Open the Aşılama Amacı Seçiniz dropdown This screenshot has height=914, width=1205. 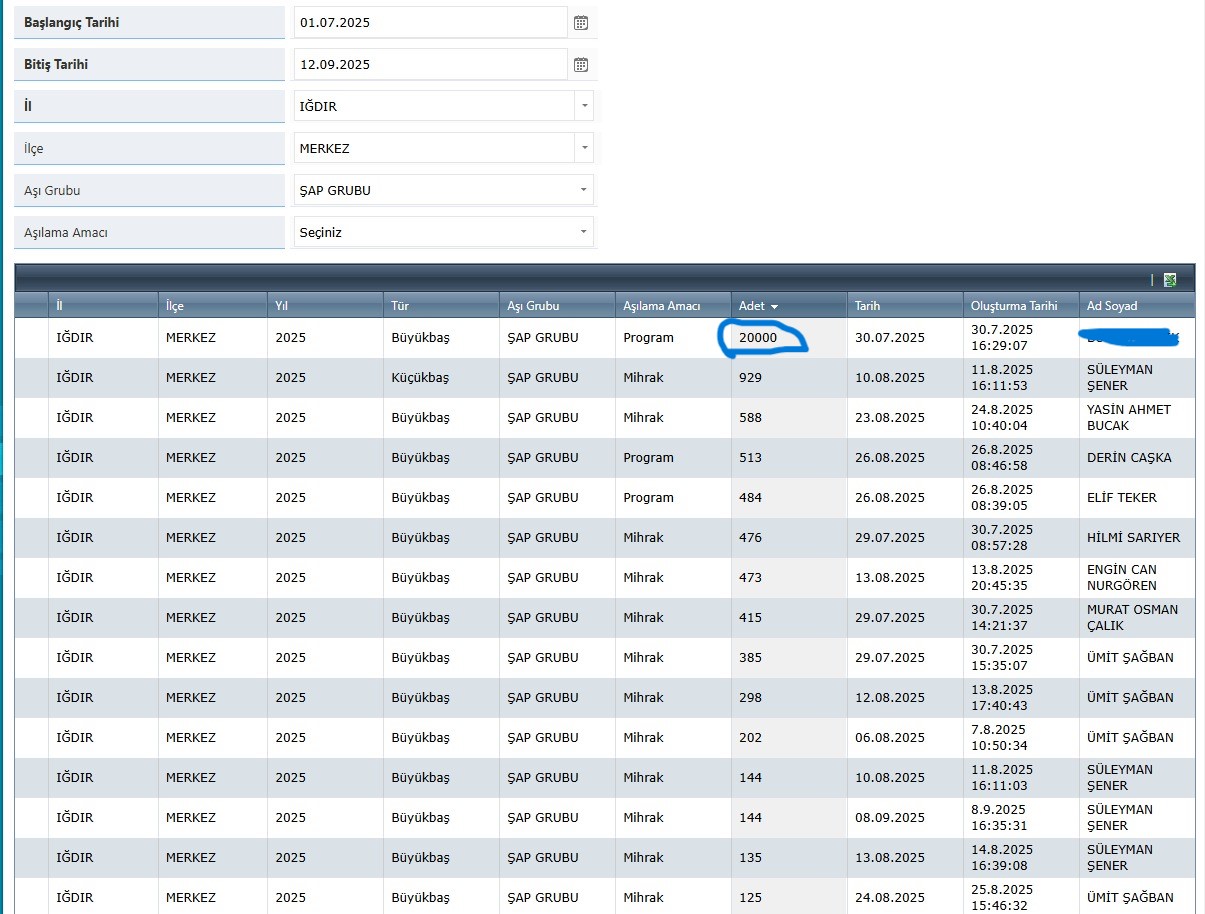coord(583,232)
